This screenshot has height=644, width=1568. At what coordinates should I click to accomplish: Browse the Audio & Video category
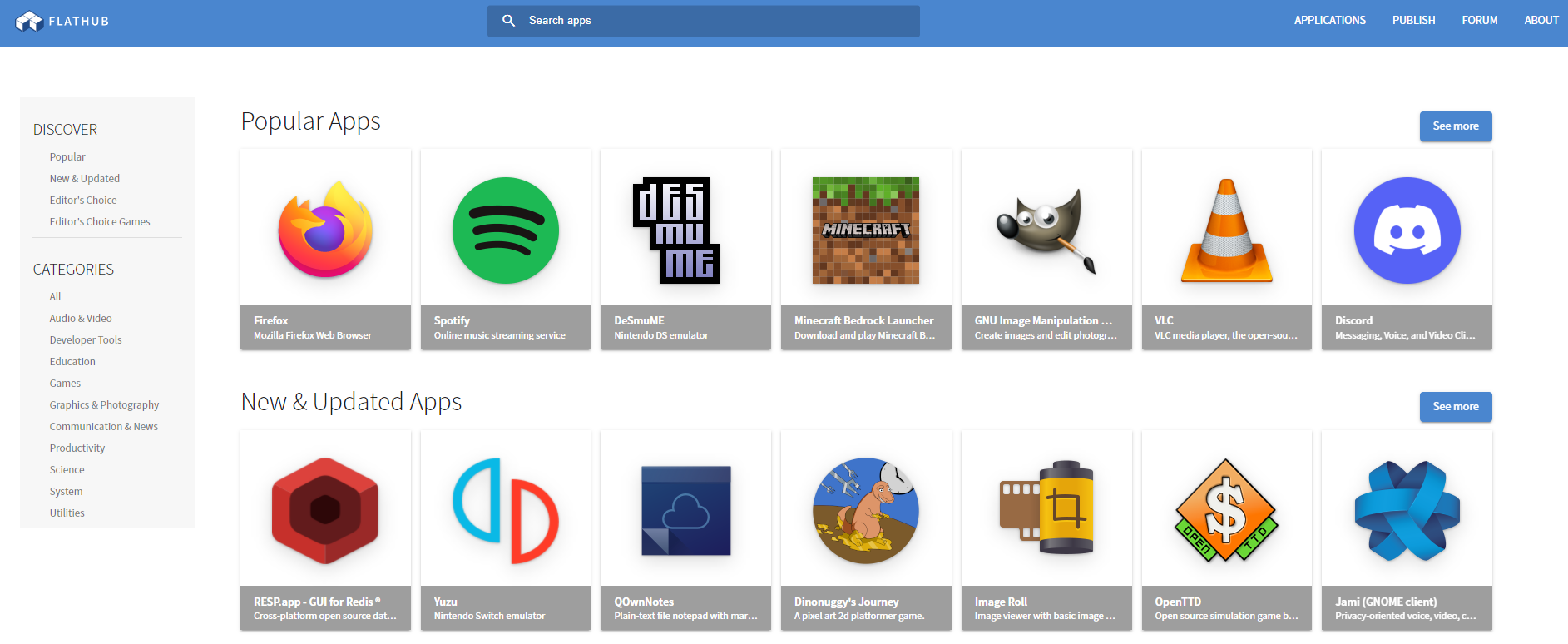[81, 318]
